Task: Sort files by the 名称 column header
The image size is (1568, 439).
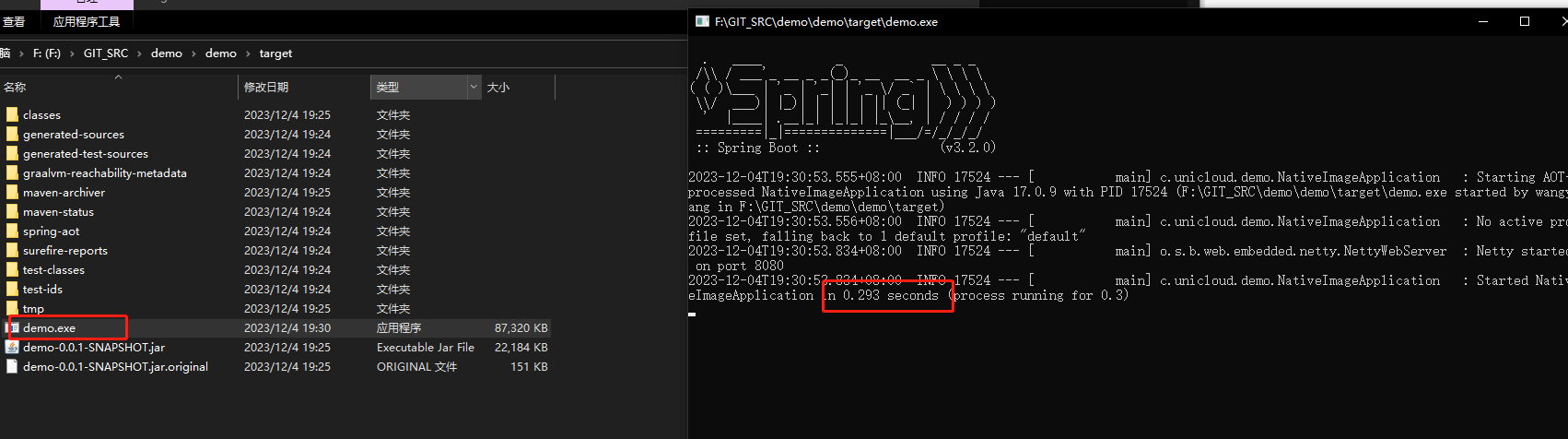Action: click(x=15, y=88)
